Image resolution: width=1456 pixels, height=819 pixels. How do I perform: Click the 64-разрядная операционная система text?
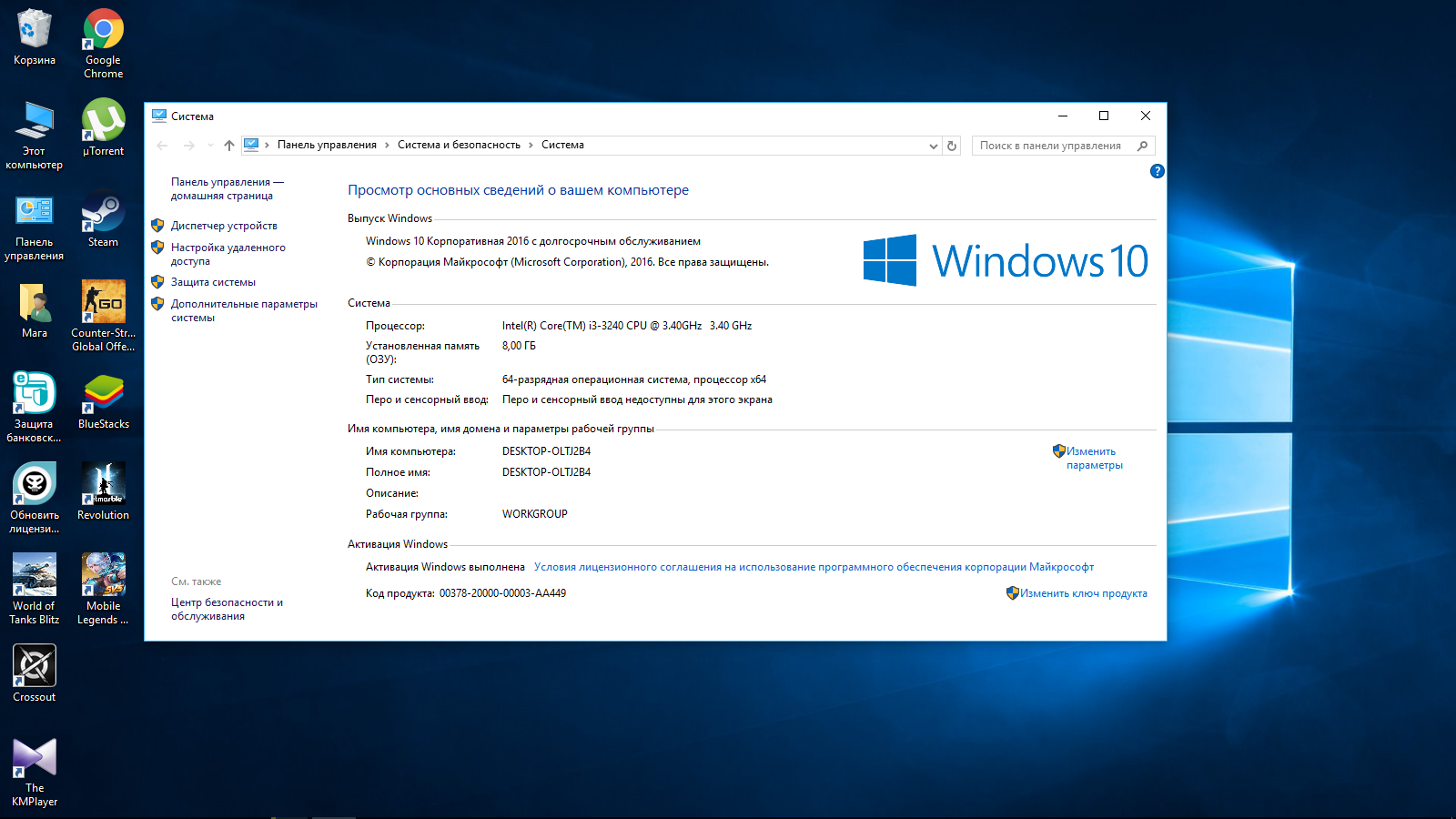[x=634, y=379]
